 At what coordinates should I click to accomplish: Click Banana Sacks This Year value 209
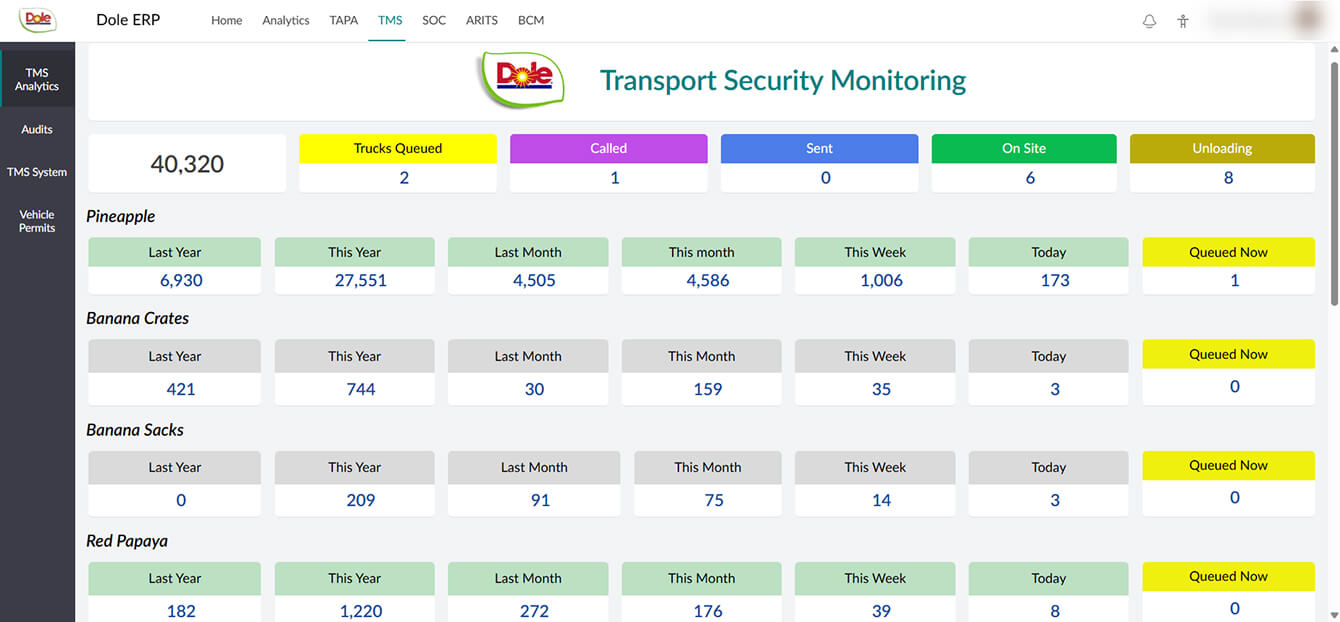tap(361, 500)
